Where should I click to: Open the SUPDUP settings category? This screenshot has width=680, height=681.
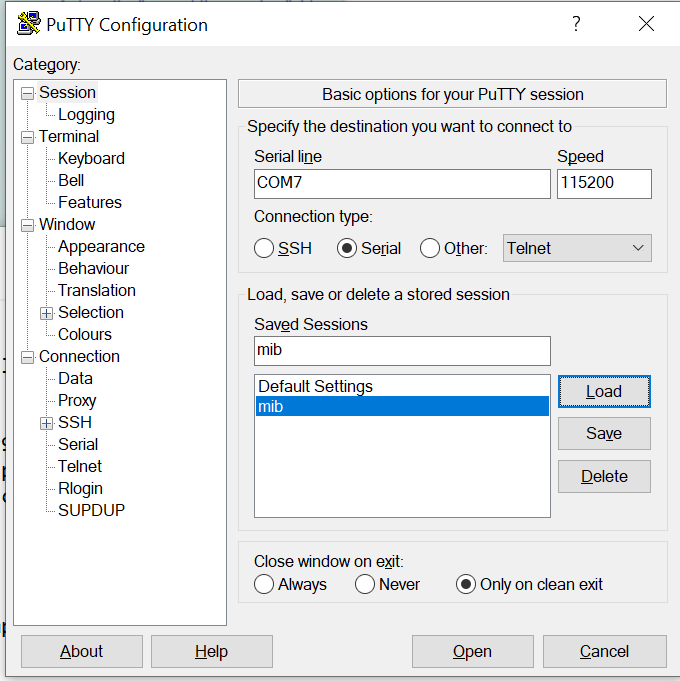click(91, 510)
